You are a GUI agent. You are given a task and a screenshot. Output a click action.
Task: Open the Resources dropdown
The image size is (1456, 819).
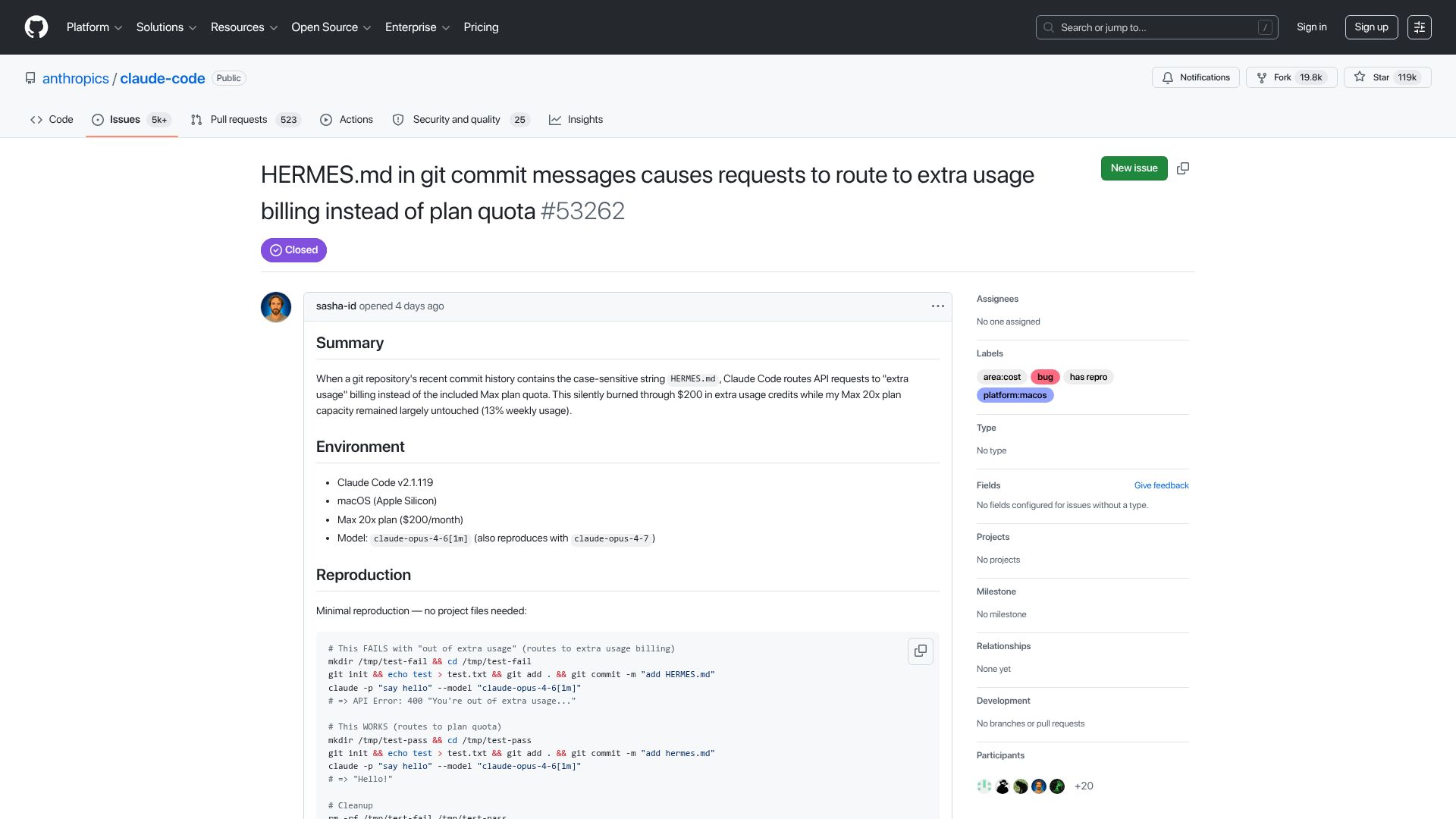(x=244, y=27)
